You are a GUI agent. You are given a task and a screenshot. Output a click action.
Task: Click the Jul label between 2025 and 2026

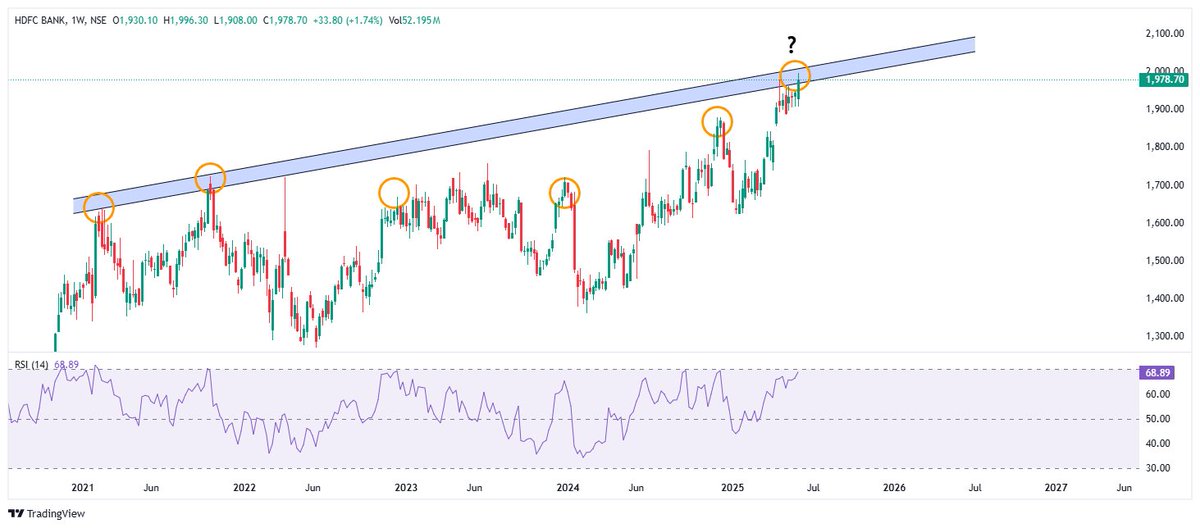coord(812,488)
